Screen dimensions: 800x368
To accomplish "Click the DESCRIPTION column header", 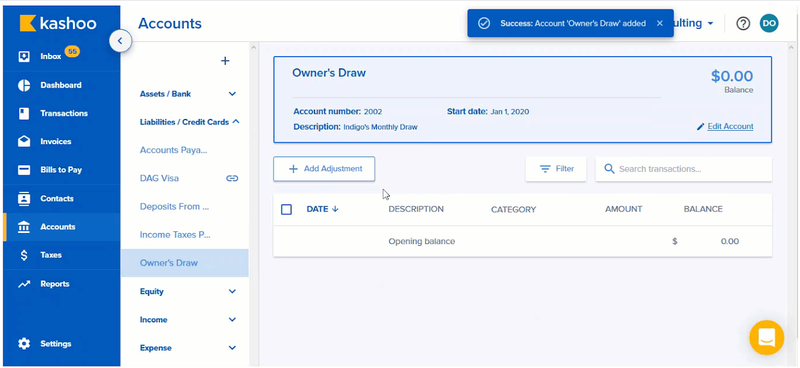I will 416,209.
